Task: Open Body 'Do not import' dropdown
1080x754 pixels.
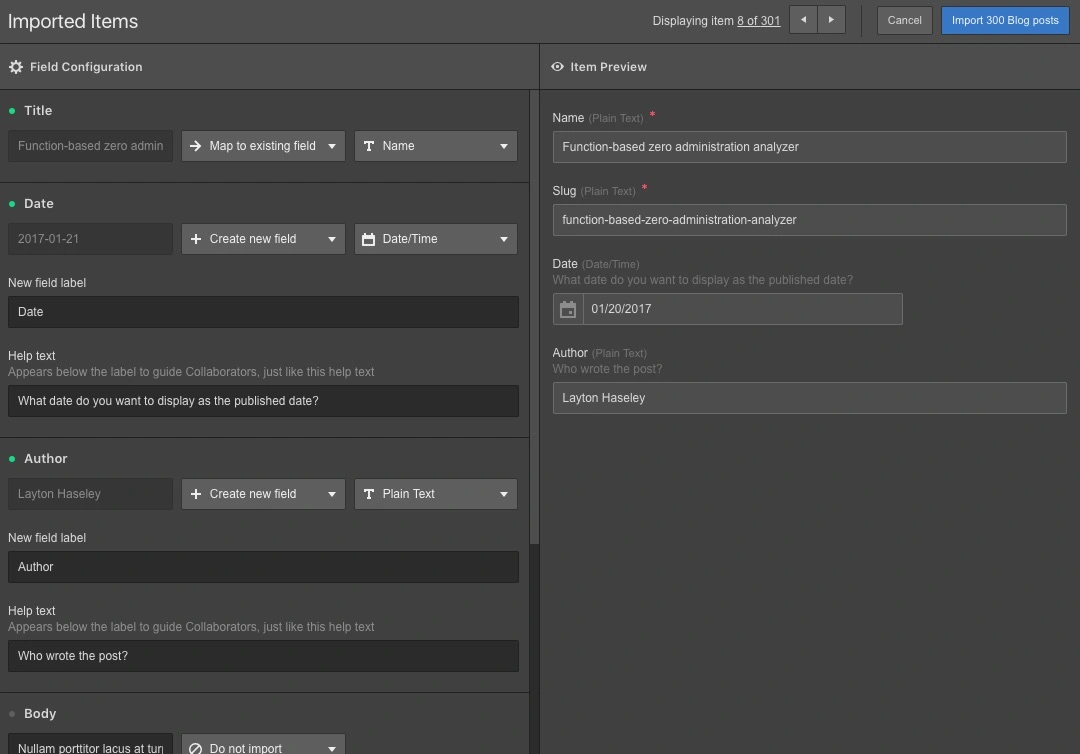Action: [x=263, y=744]
